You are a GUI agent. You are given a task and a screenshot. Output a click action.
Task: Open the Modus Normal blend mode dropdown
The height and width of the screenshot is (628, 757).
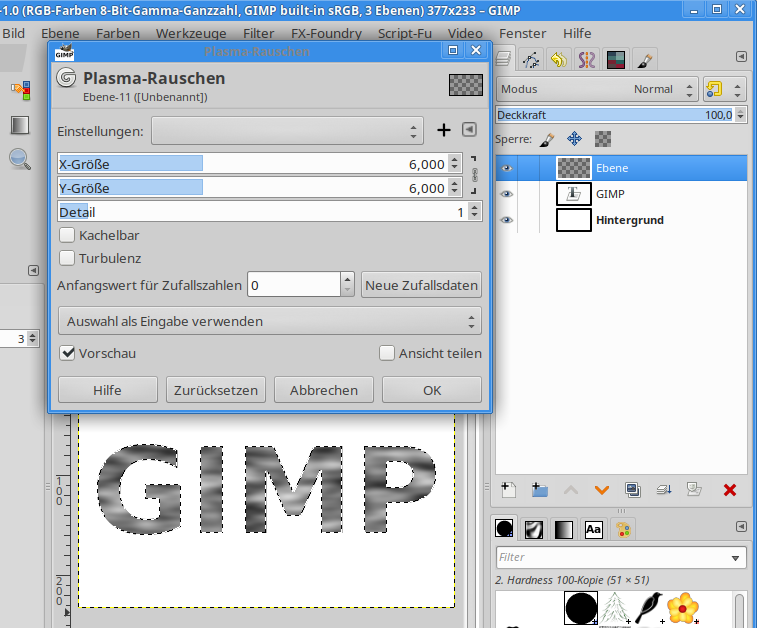click(x=597, y=89)
